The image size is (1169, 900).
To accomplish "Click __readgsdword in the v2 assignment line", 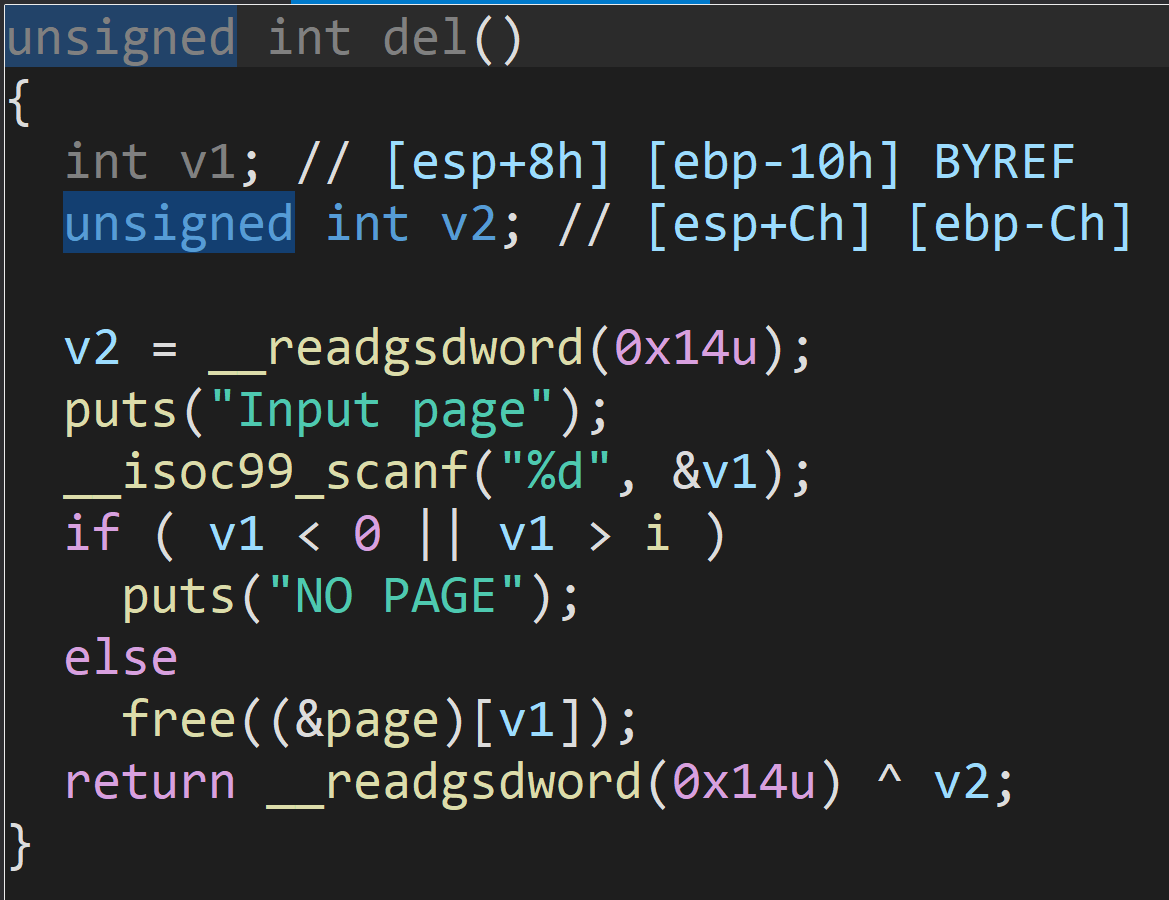I will 395,348.
